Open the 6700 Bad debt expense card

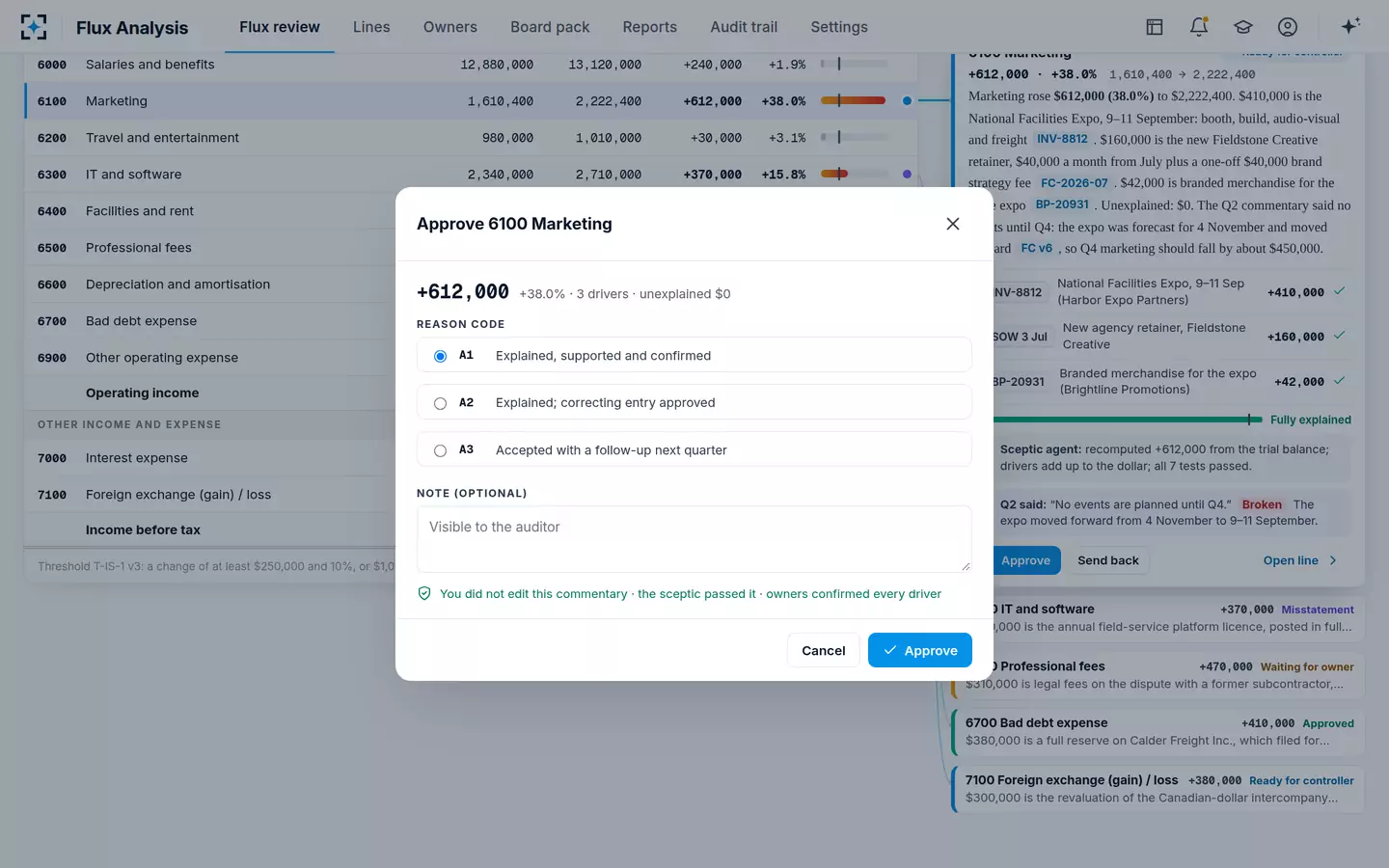(1157, 731)
